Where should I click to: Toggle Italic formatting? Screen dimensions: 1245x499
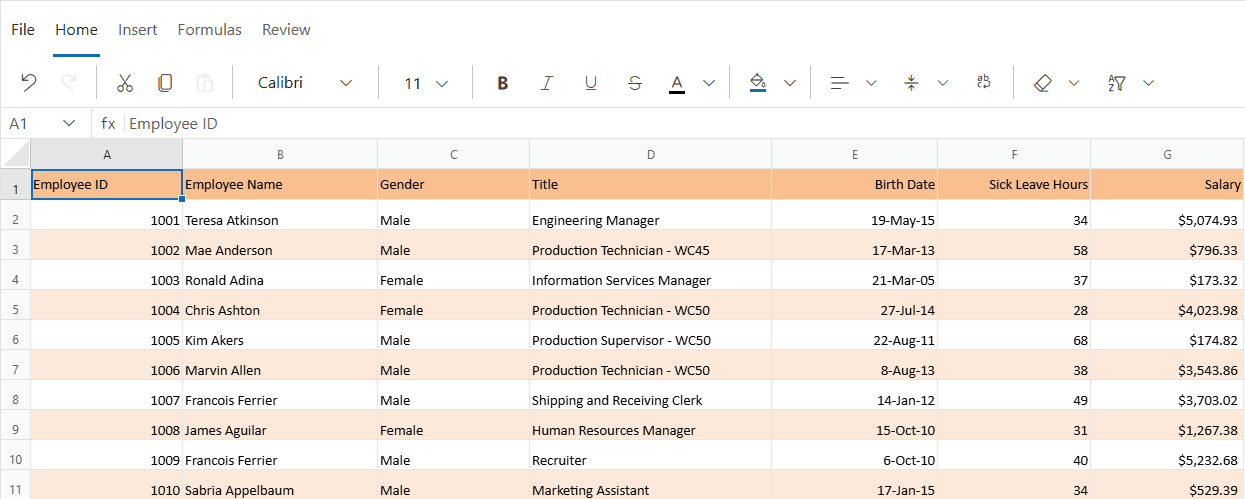click(x=546, y=83)
